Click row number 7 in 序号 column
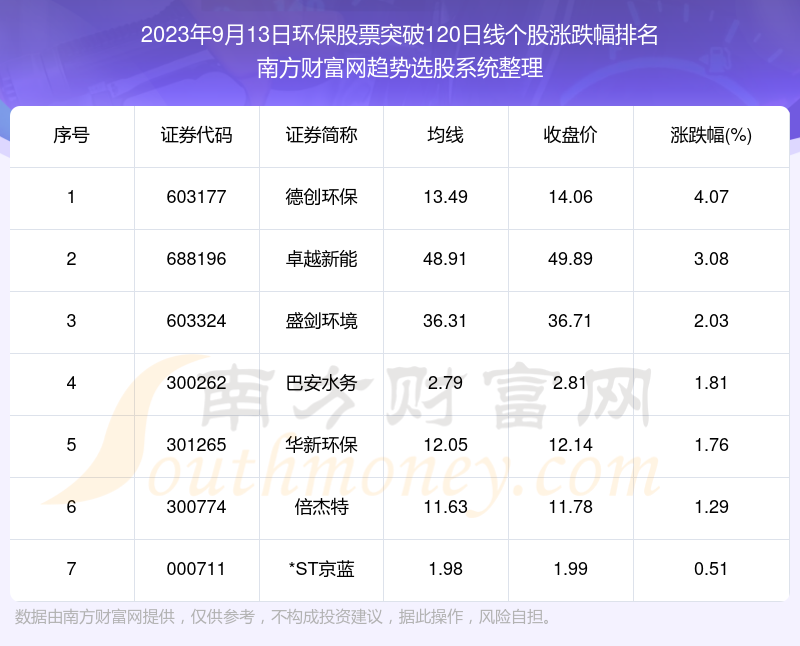The image size is (800, 646). [71, 569]
